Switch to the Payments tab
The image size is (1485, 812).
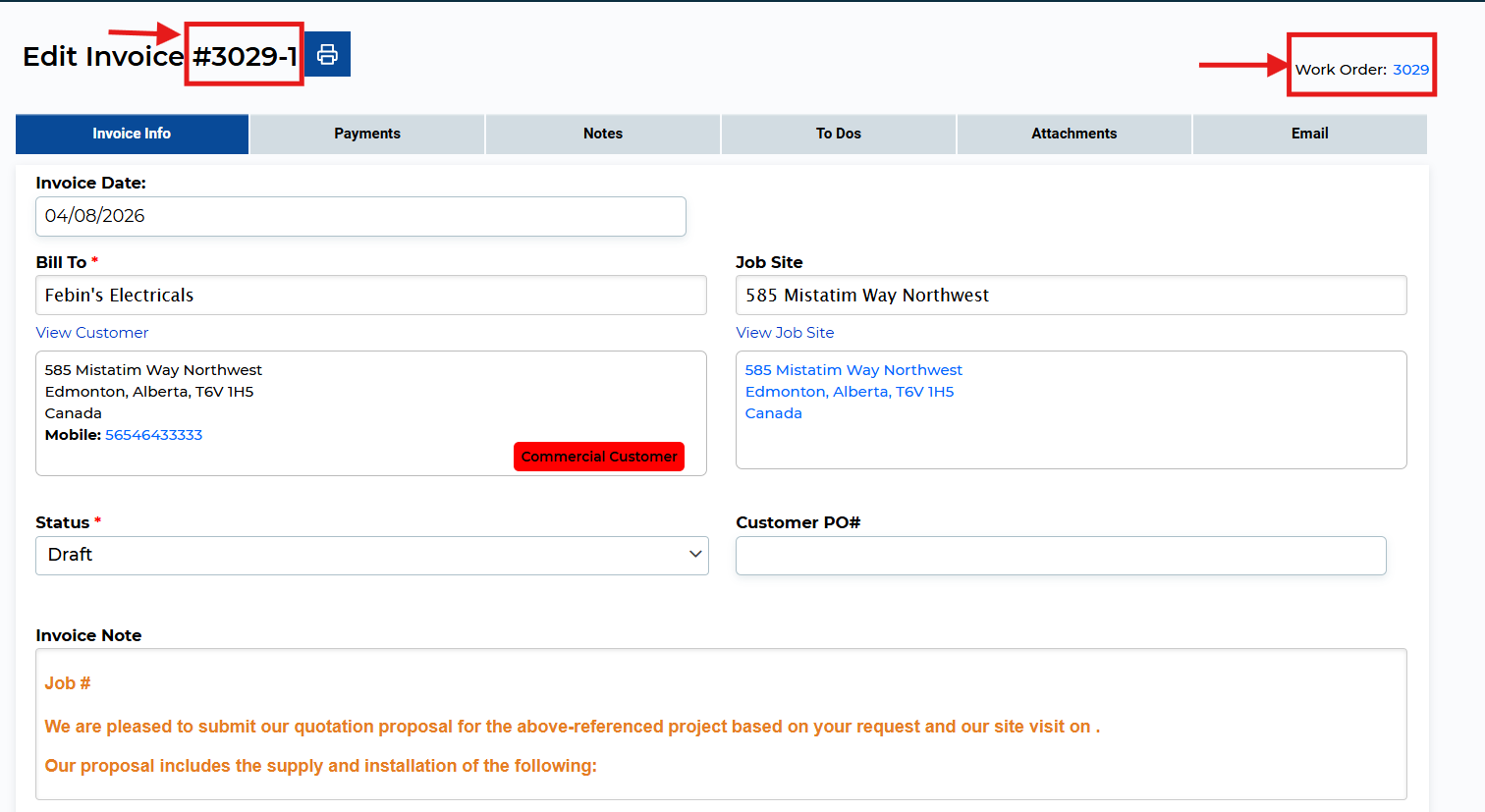pos(366,134)
